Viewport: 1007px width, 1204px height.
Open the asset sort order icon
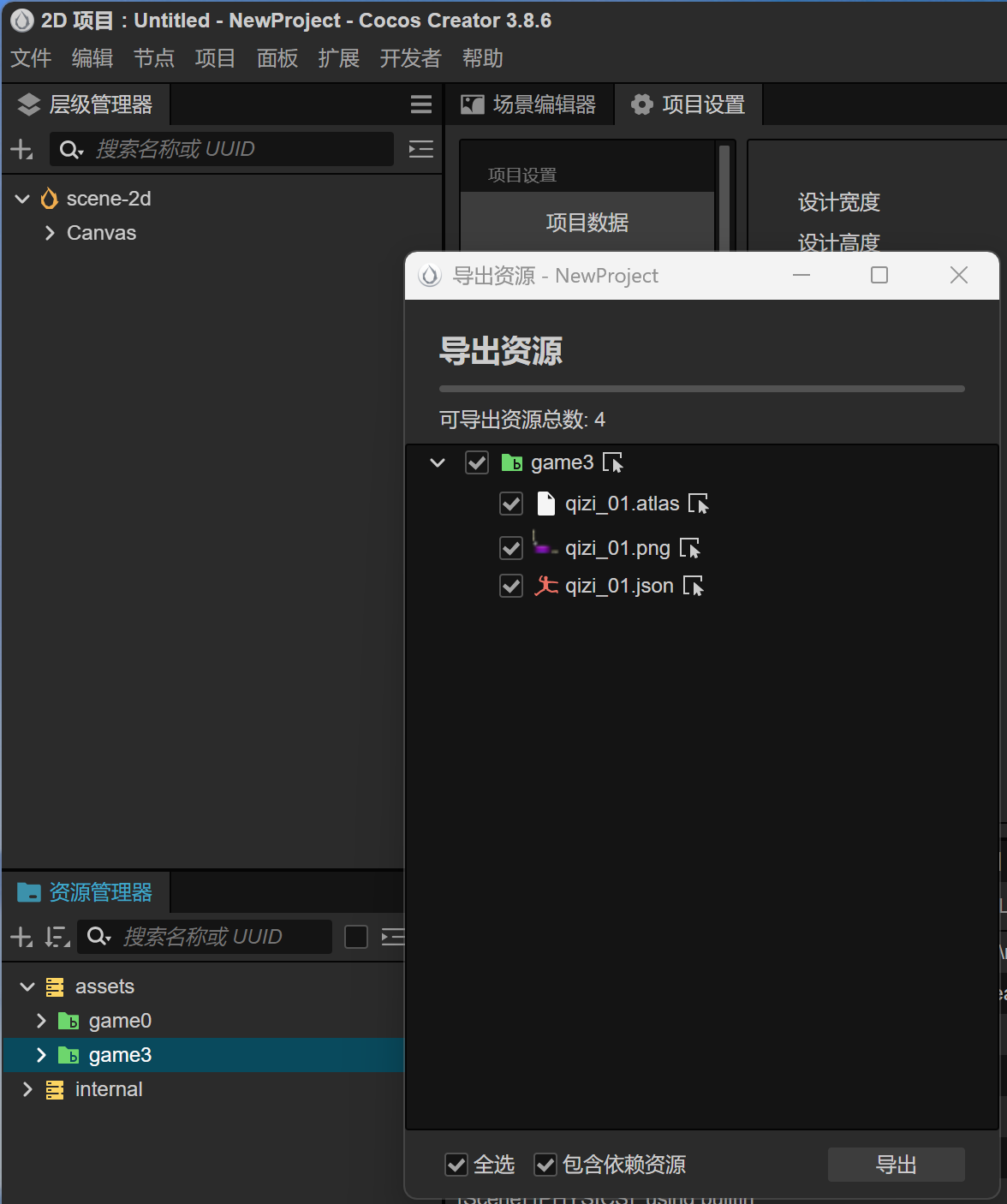tap(57, 937)
